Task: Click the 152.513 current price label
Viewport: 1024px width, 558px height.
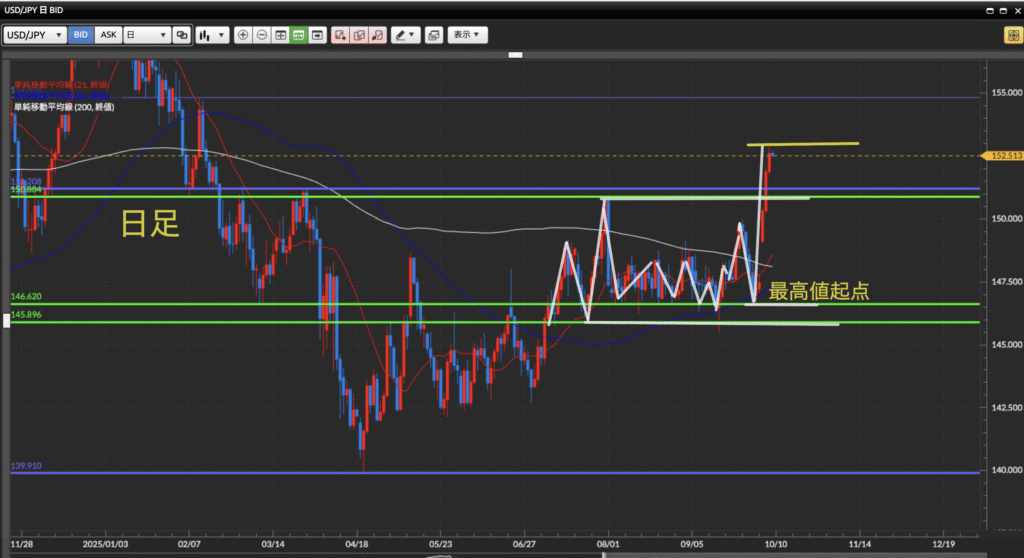Action: [1005, 156]
